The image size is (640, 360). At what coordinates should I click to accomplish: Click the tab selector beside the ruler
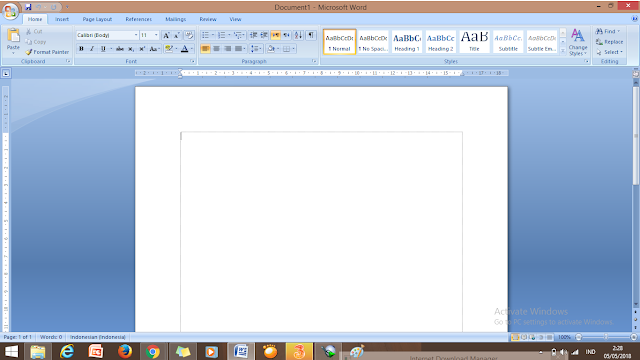coord(6,73)
